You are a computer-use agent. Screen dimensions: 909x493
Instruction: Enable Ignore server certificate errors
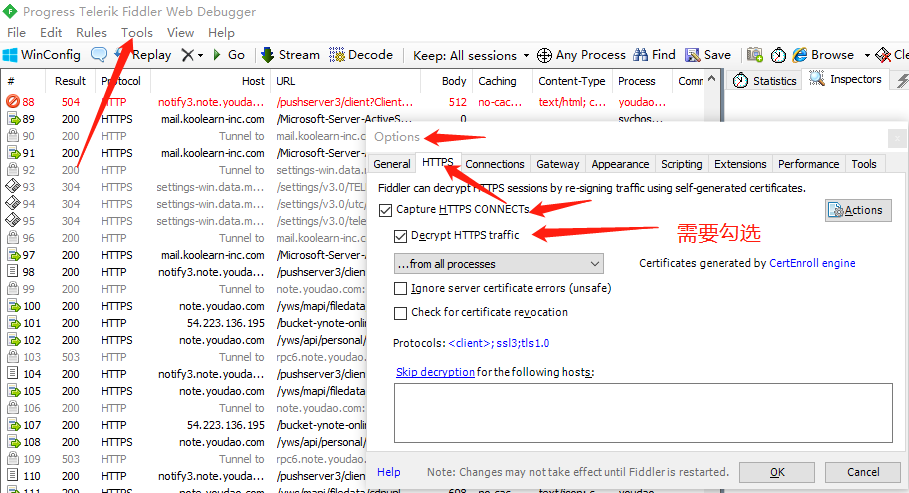tap(400, 288)
